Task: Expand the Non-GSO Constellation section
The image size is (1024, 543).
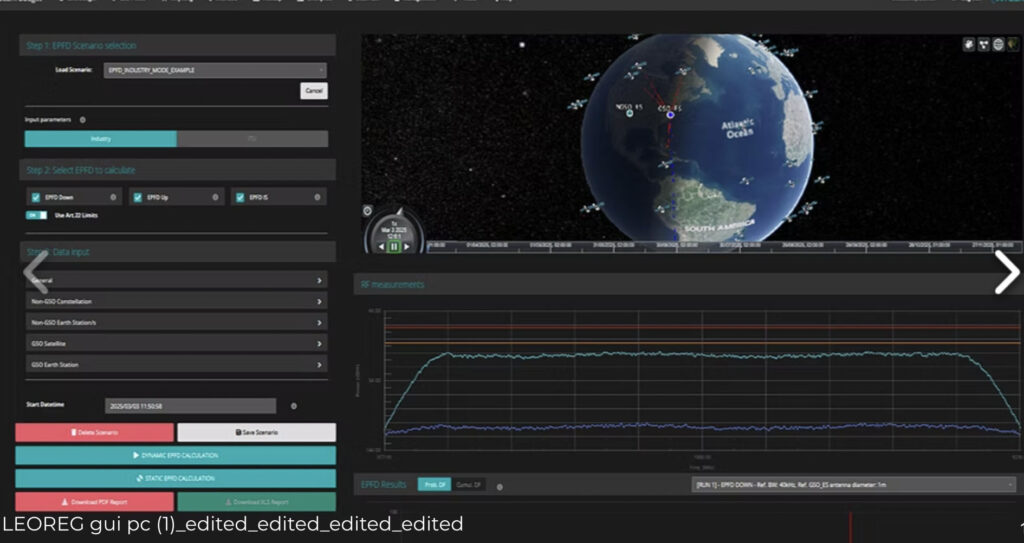Action: point(176,301)
